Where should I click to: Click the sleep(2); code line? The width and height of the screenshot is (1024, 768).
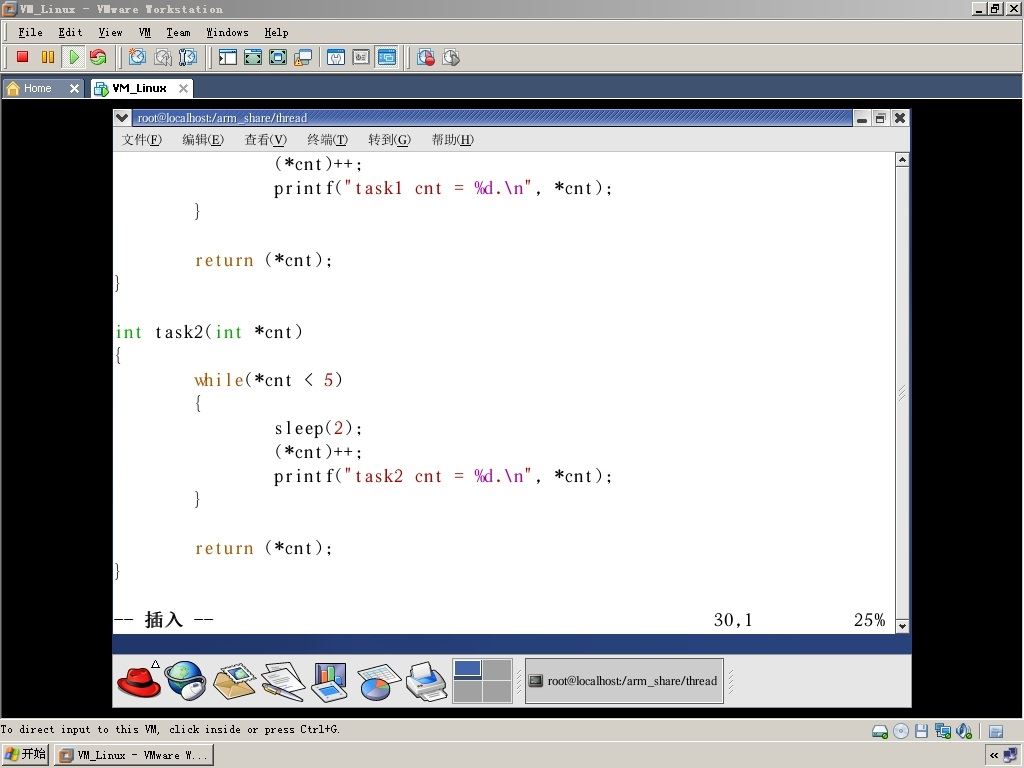(x=317, y=428)
